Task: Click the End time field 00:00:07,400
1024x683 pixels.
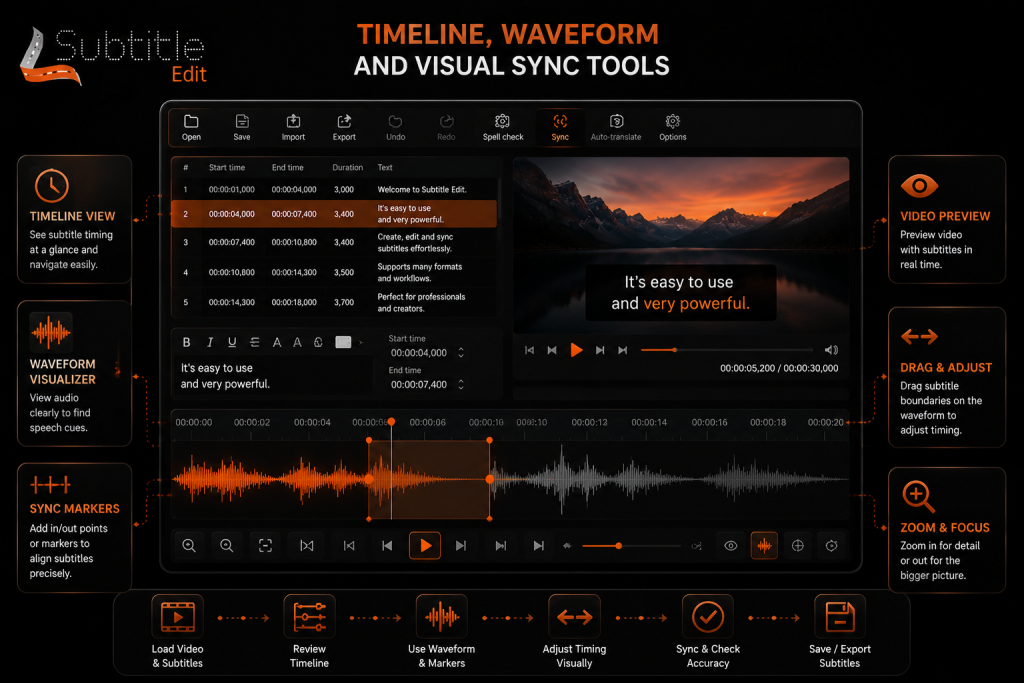Action: (x=419, y=385)
